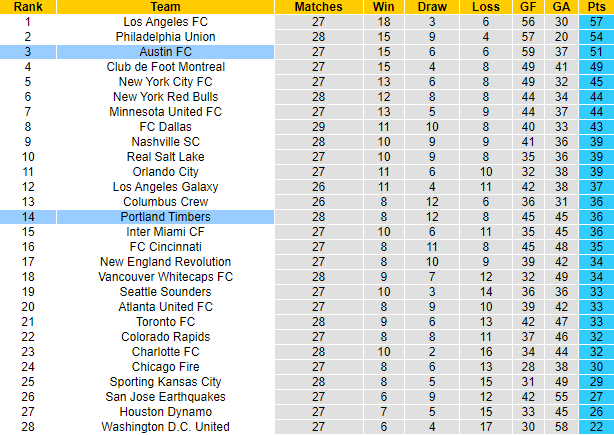Click the Pts cell for Los Angeles FC
The height and width of the screenshot is (435, 614).
pyautogui.click(x=596, y=21)
